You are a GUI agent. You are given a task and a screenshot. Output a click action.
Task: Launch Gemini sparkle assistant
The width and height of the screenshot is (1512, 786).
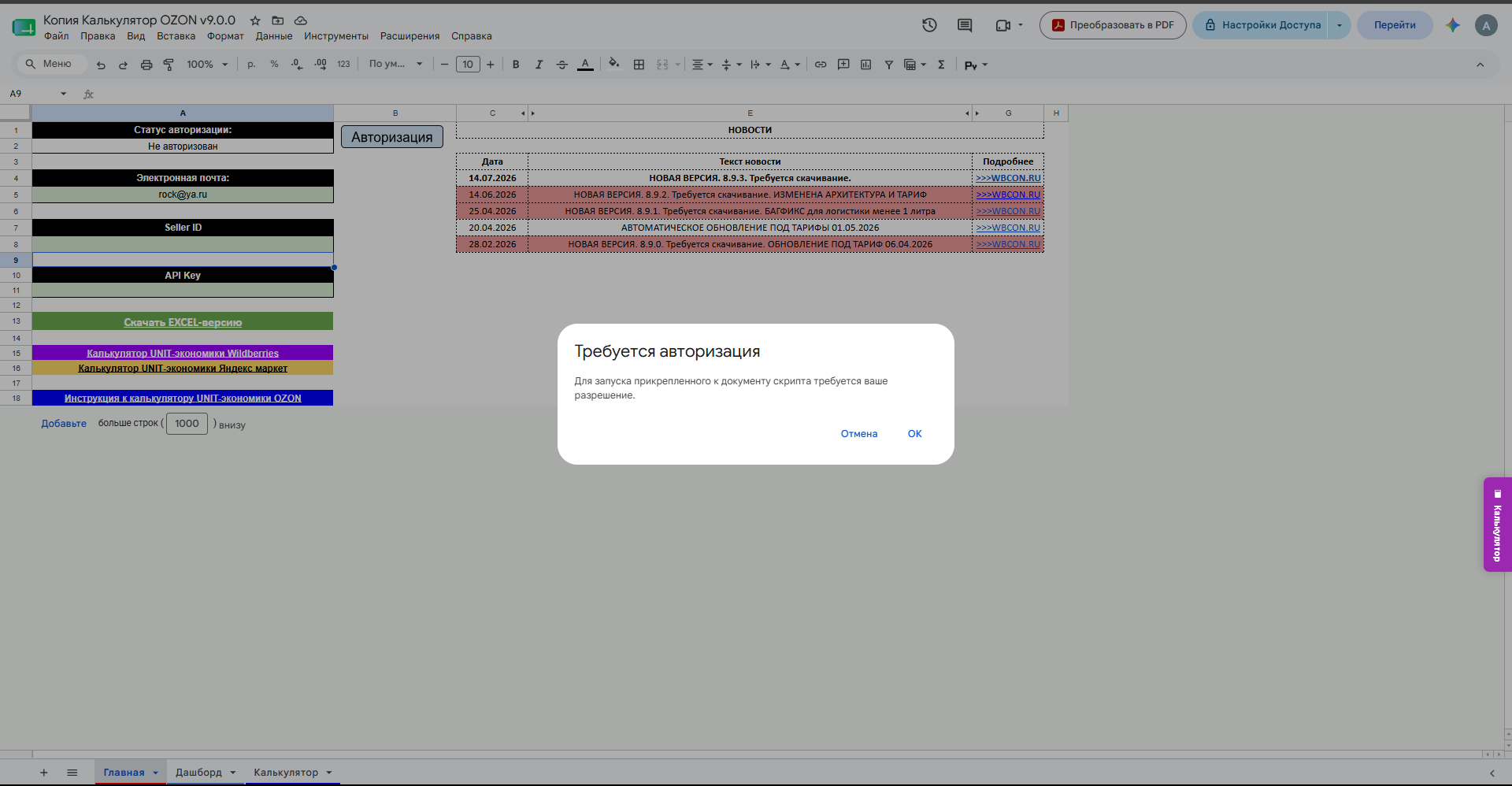(x=1453, y=25)
